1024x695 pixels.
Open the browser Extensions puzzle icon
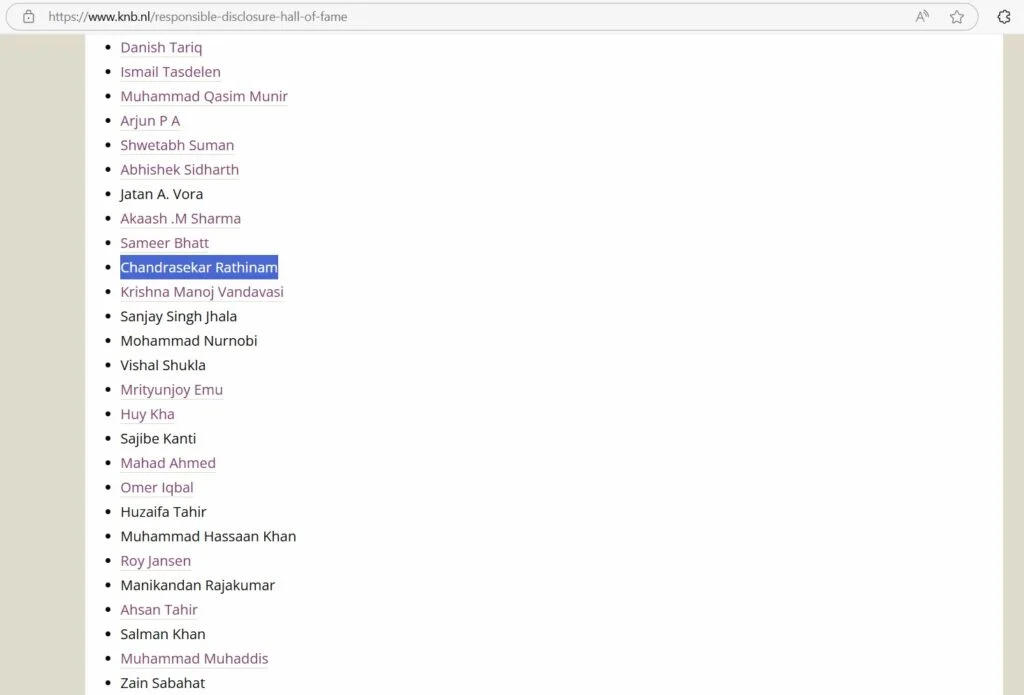coord(1004,17)
